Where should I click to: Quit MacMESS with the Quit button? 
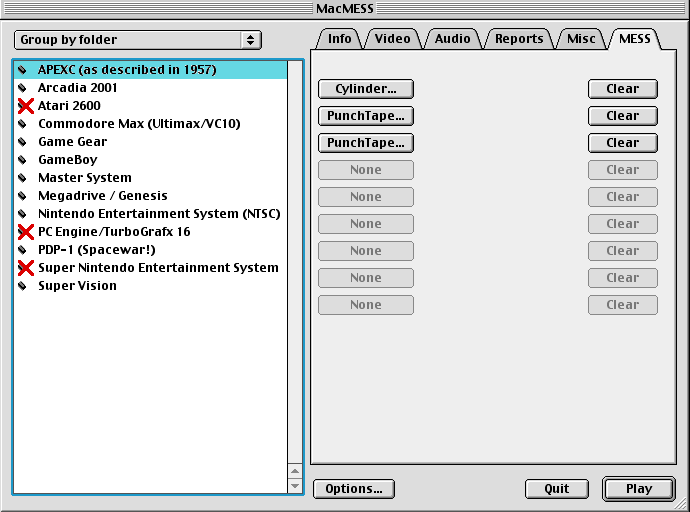(x=557, y=489)
